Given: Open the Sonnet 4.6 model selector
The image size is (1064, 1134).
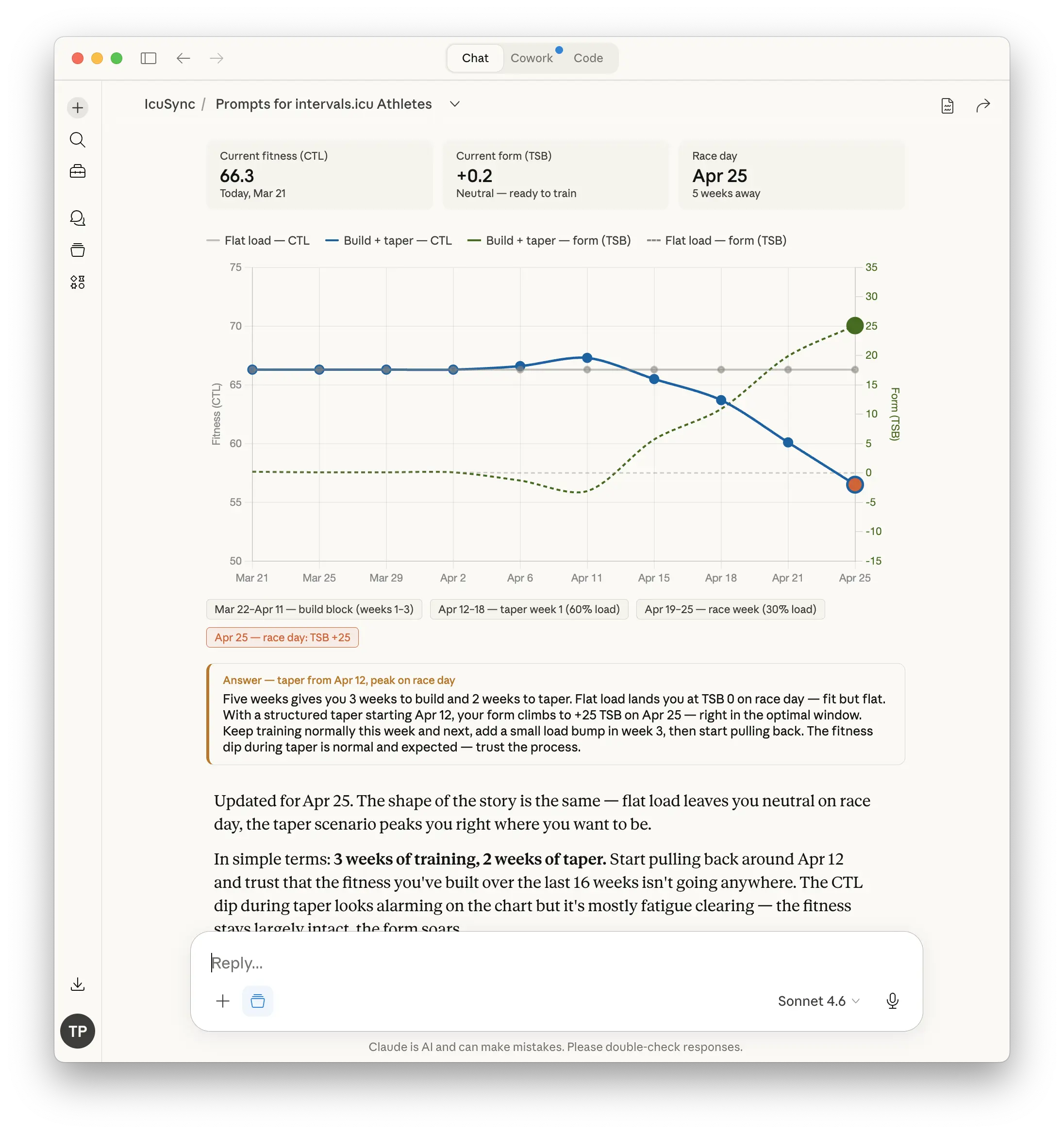Looking at the screenshot, I should 819,1001.
